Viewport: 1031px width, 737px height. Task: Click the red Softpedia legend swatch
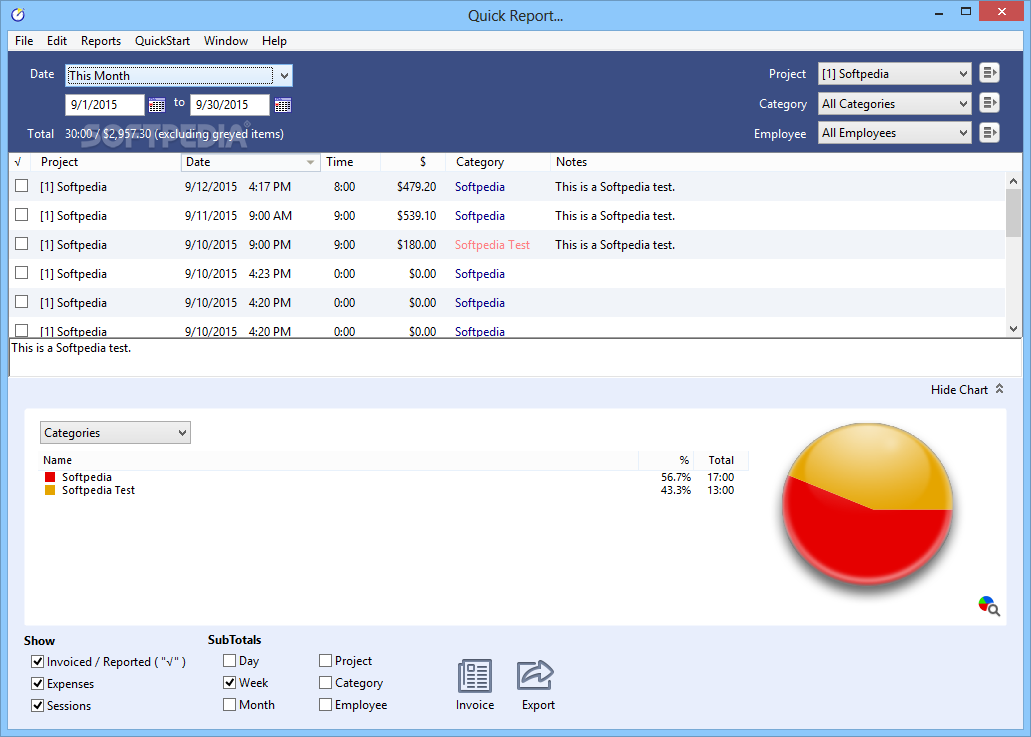click(x=50, y=477)
